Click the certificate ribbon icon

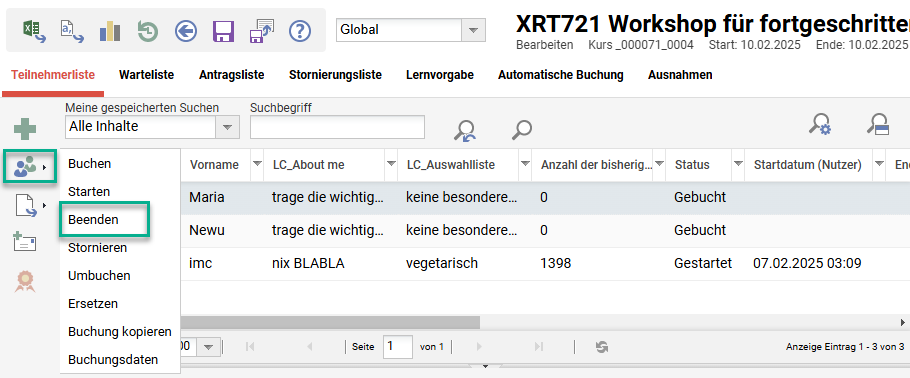click(x=26, y=282)
